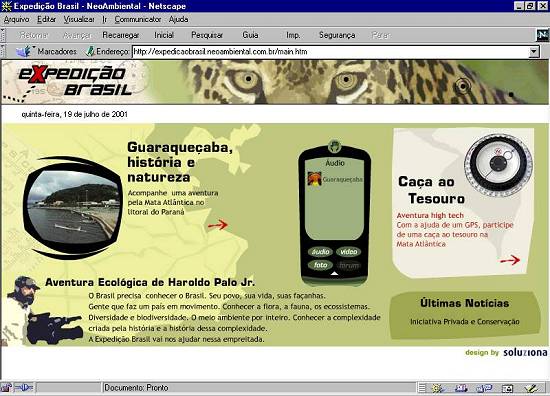Click the security padlock in status bar
Viewport: 550px width, 396px height.
[6, 388]
